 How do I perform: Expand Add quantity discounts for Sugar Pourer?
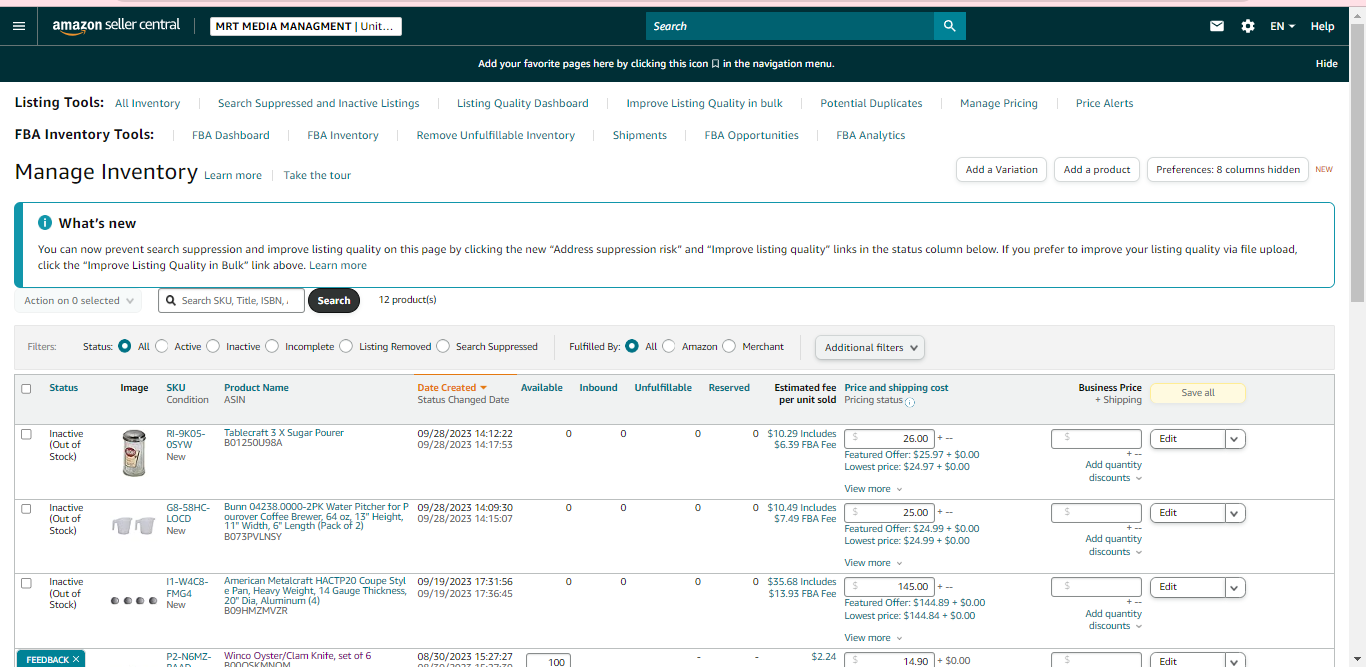point(1114,471)
